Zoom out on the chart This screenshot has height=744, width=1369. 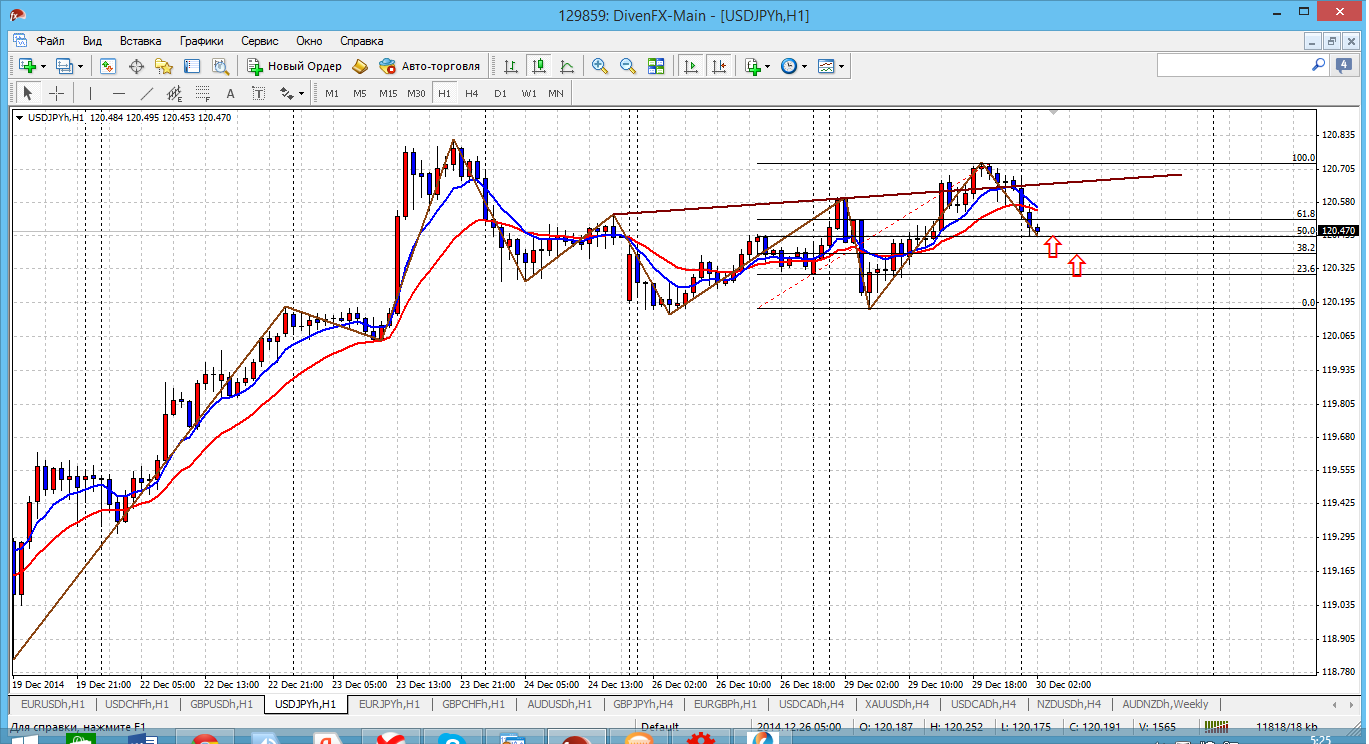pyautogui.click(x=628, y=66)
